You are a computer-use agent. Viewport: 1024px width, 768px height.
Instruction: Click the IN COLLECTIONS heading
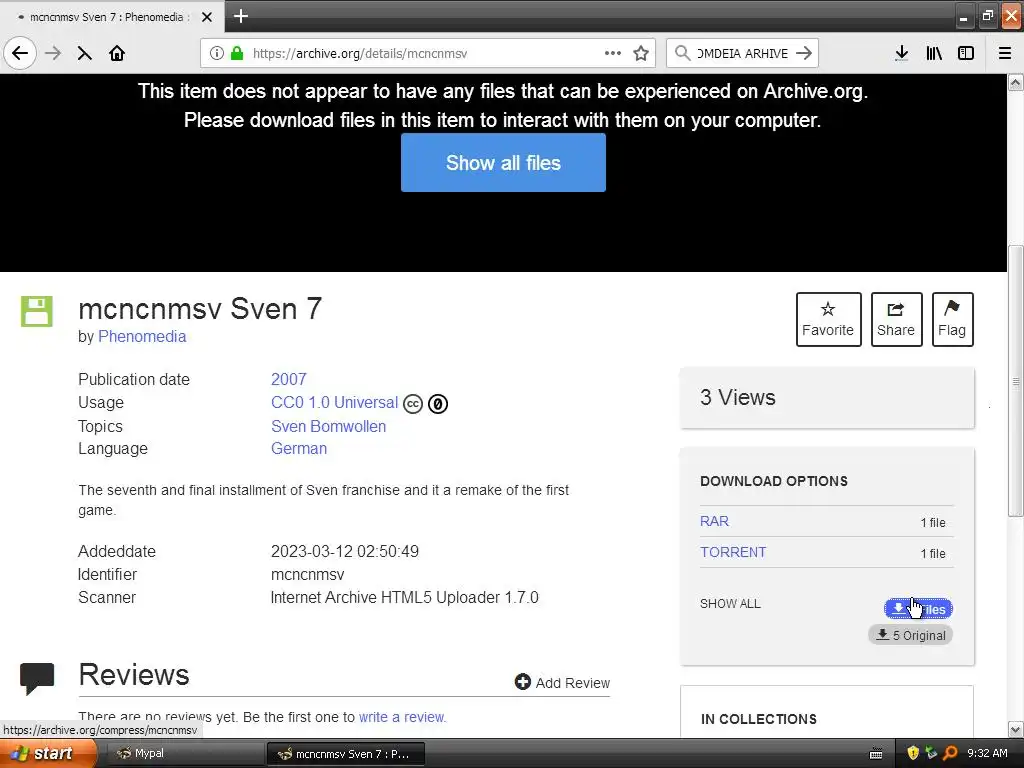coord(758,719)
